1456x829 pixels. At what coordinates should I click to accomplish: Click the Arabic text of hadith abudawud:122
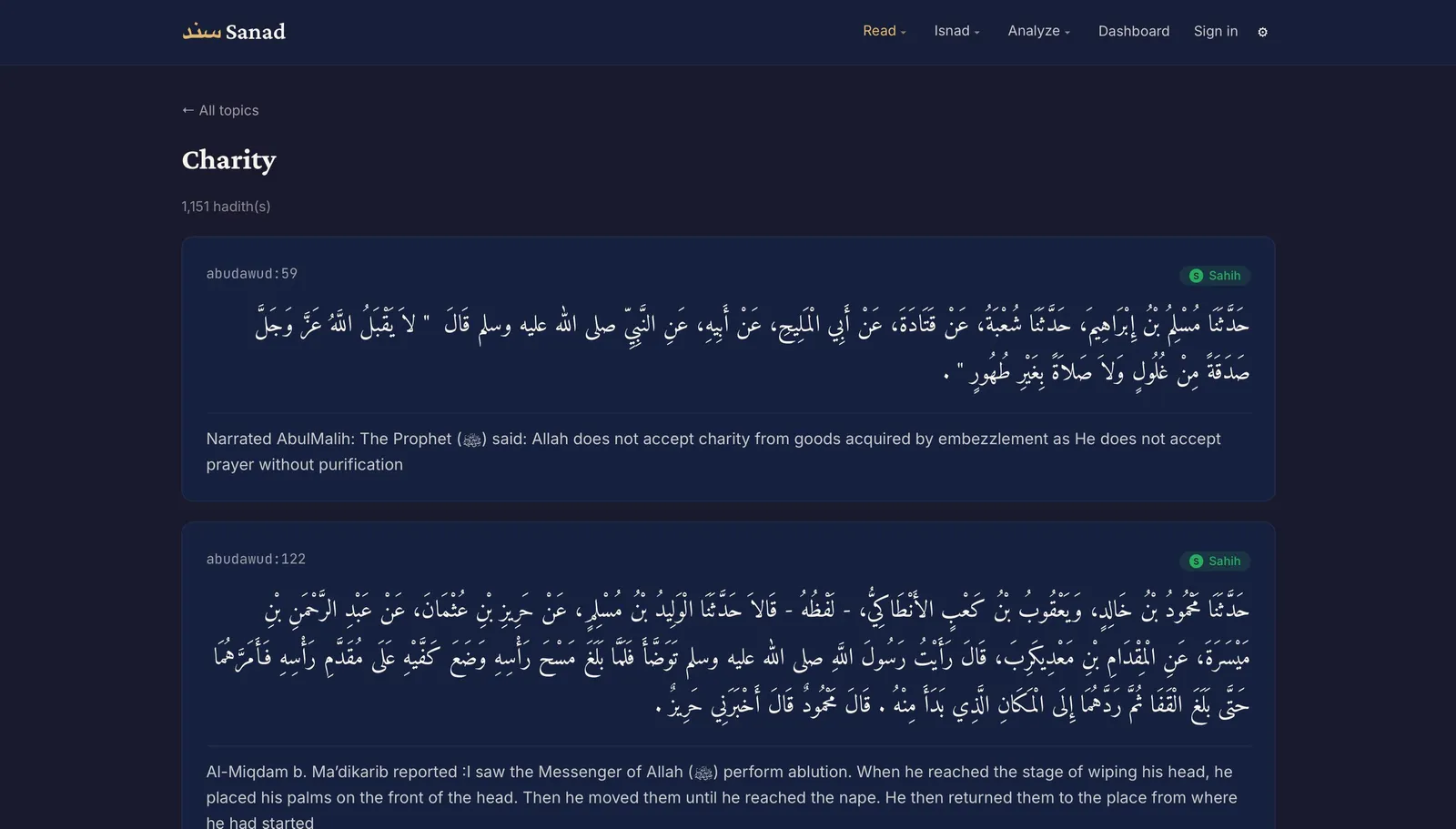731,656
